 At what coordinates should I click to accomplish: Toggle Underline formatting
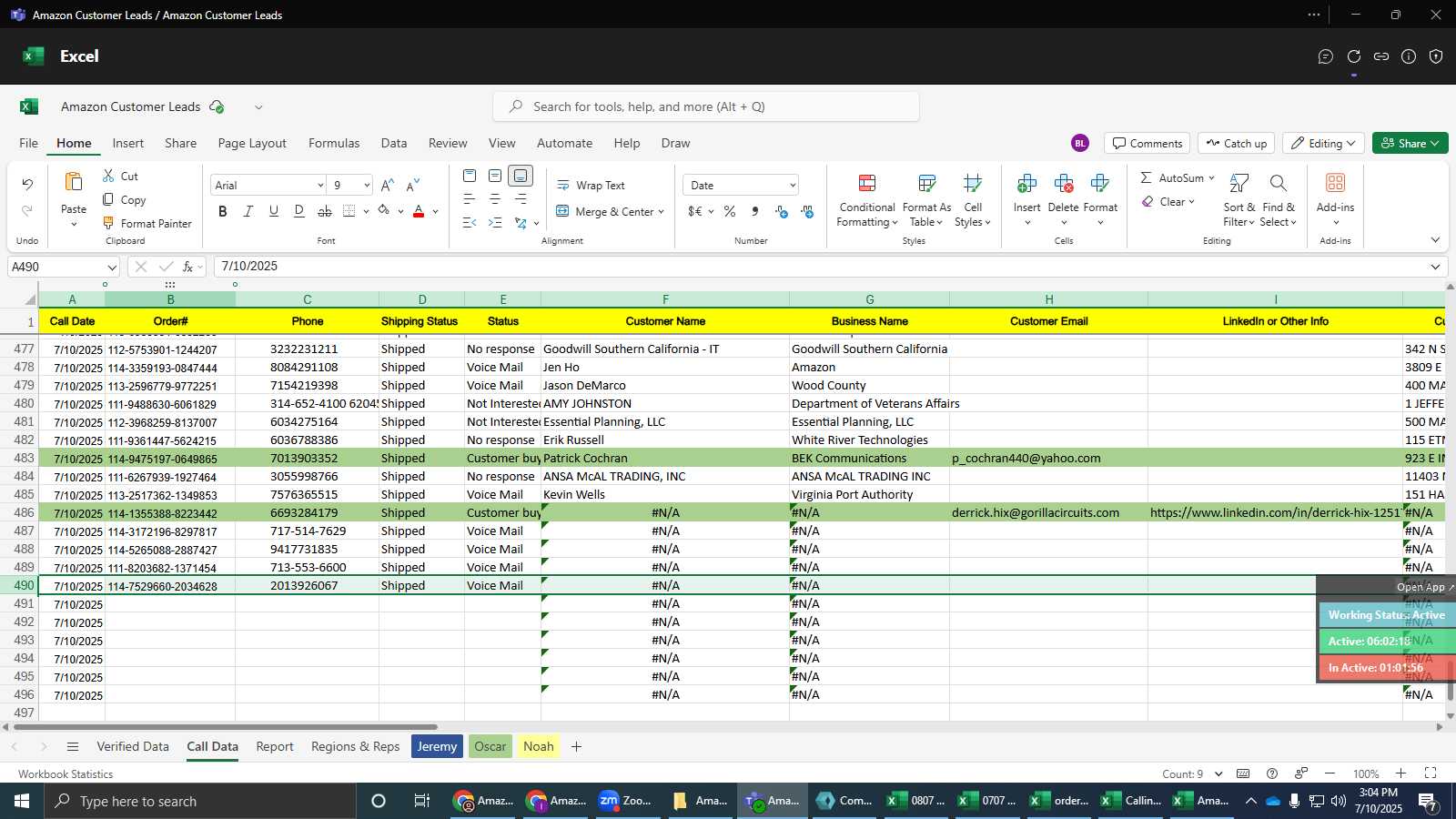(274, 211)
